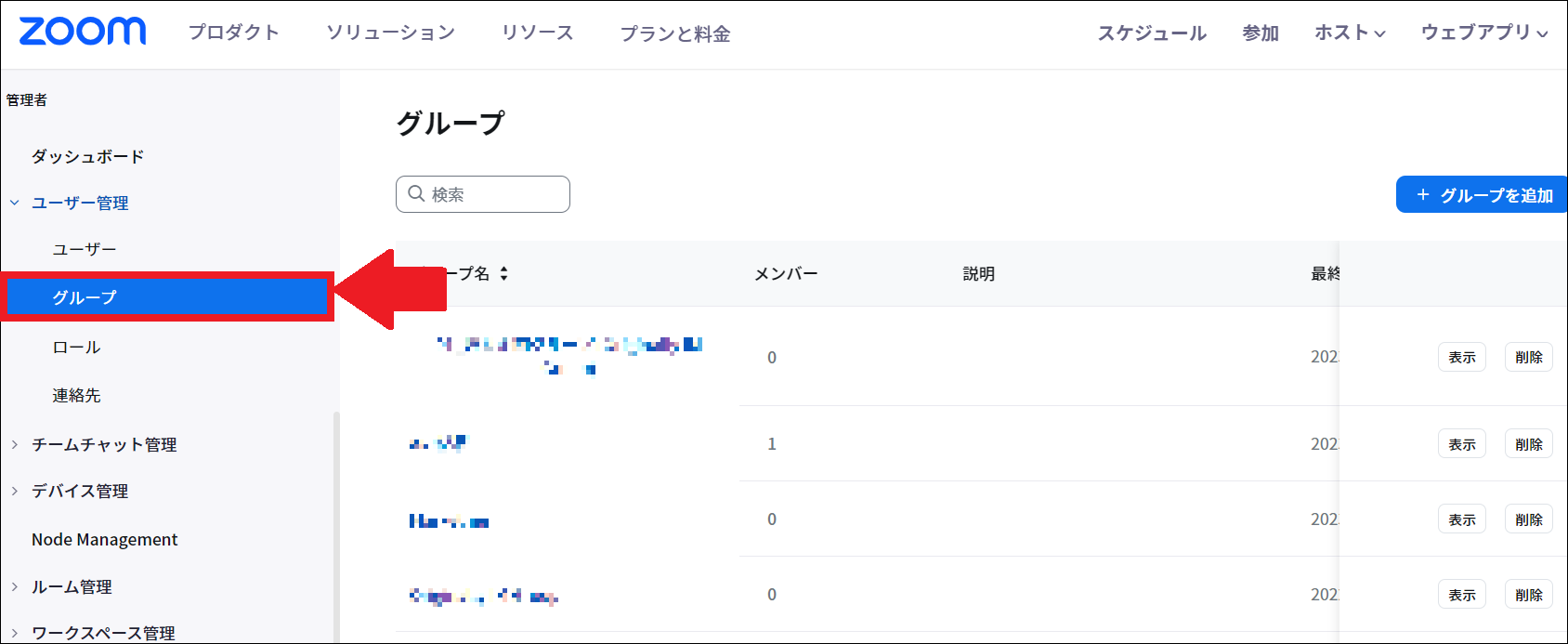This screenshot has height=644, width=1568.
Task: Select ダッシュボード in sidebar
Action: point(88,156)
